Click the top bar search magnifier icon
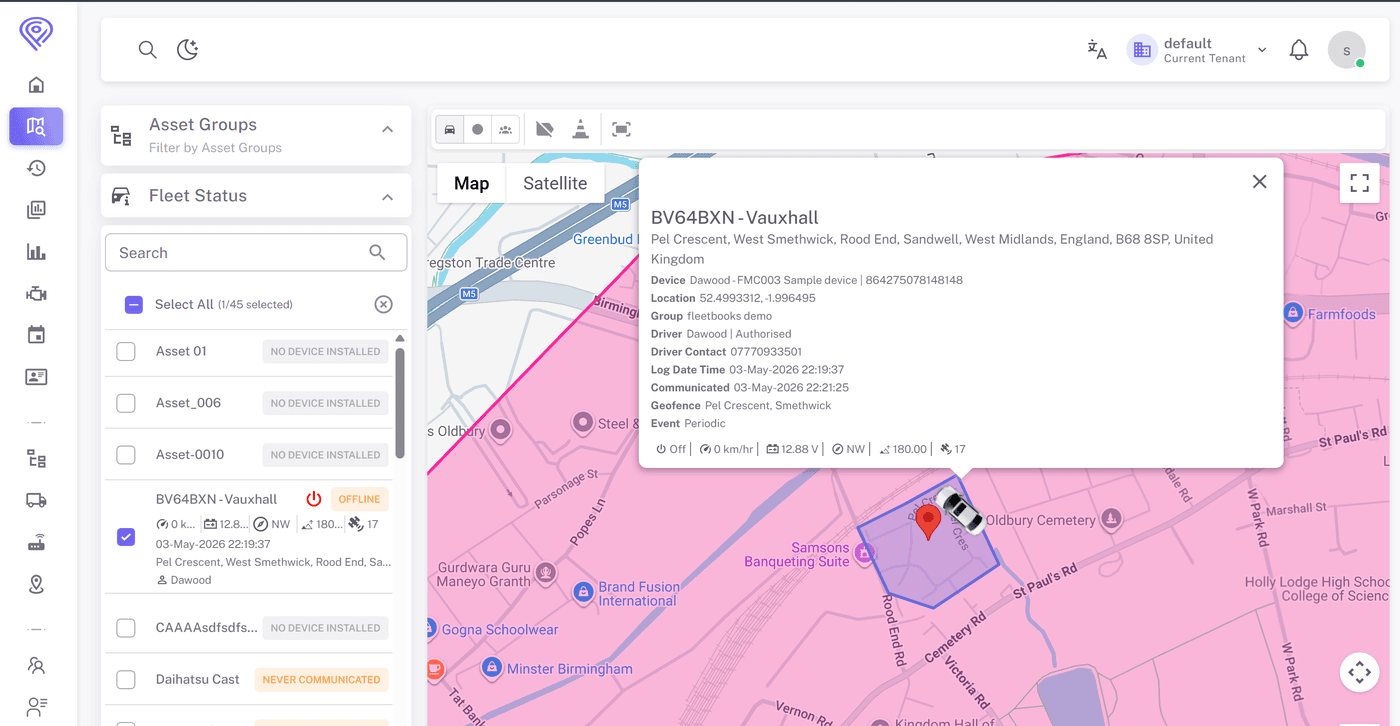 point(147,50)
